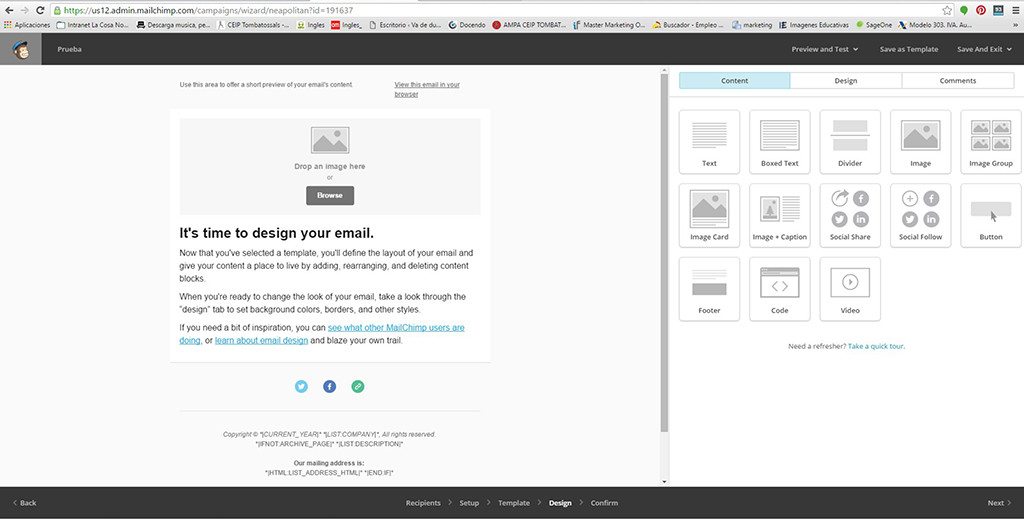1024x519 pixels.
Task: Add a Text content block
Action: (x=709, y=142)
